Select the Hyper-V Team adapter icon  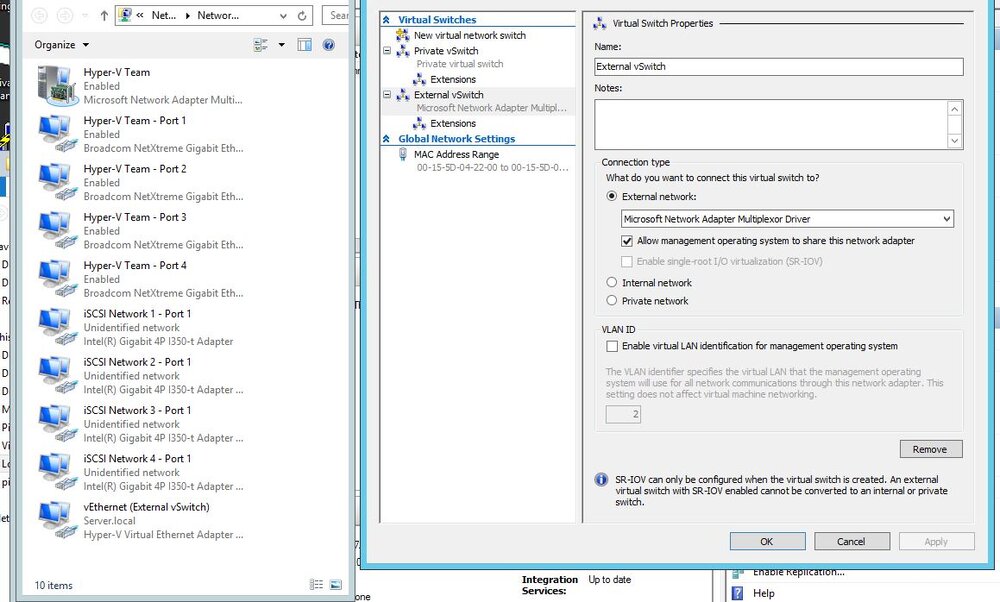point(57,86)
